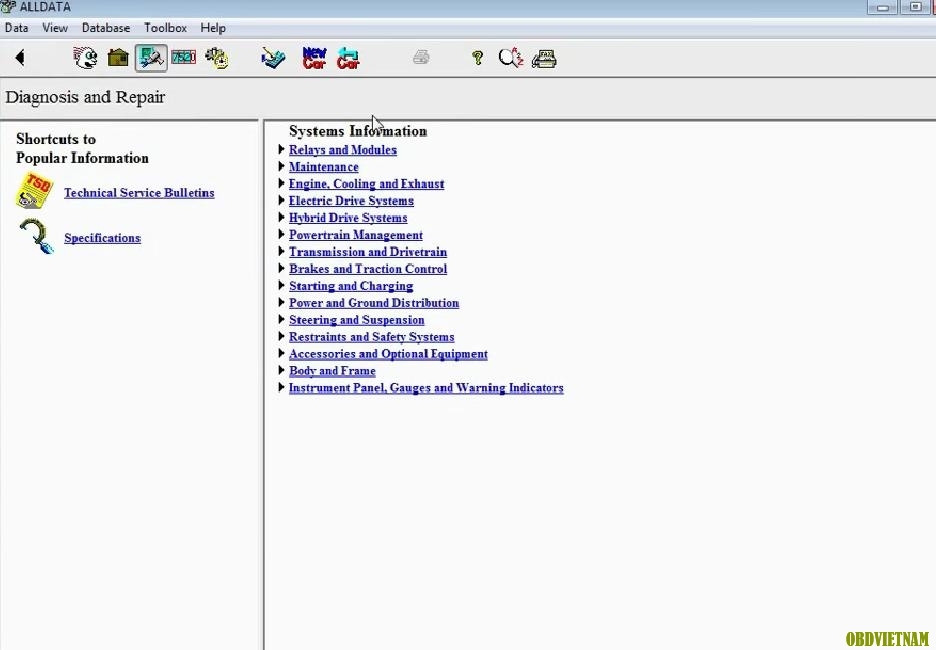The width and height of the screenshot is (936, 650).
Task: Open the Powertrain Management link
Action: coord(356,235)
